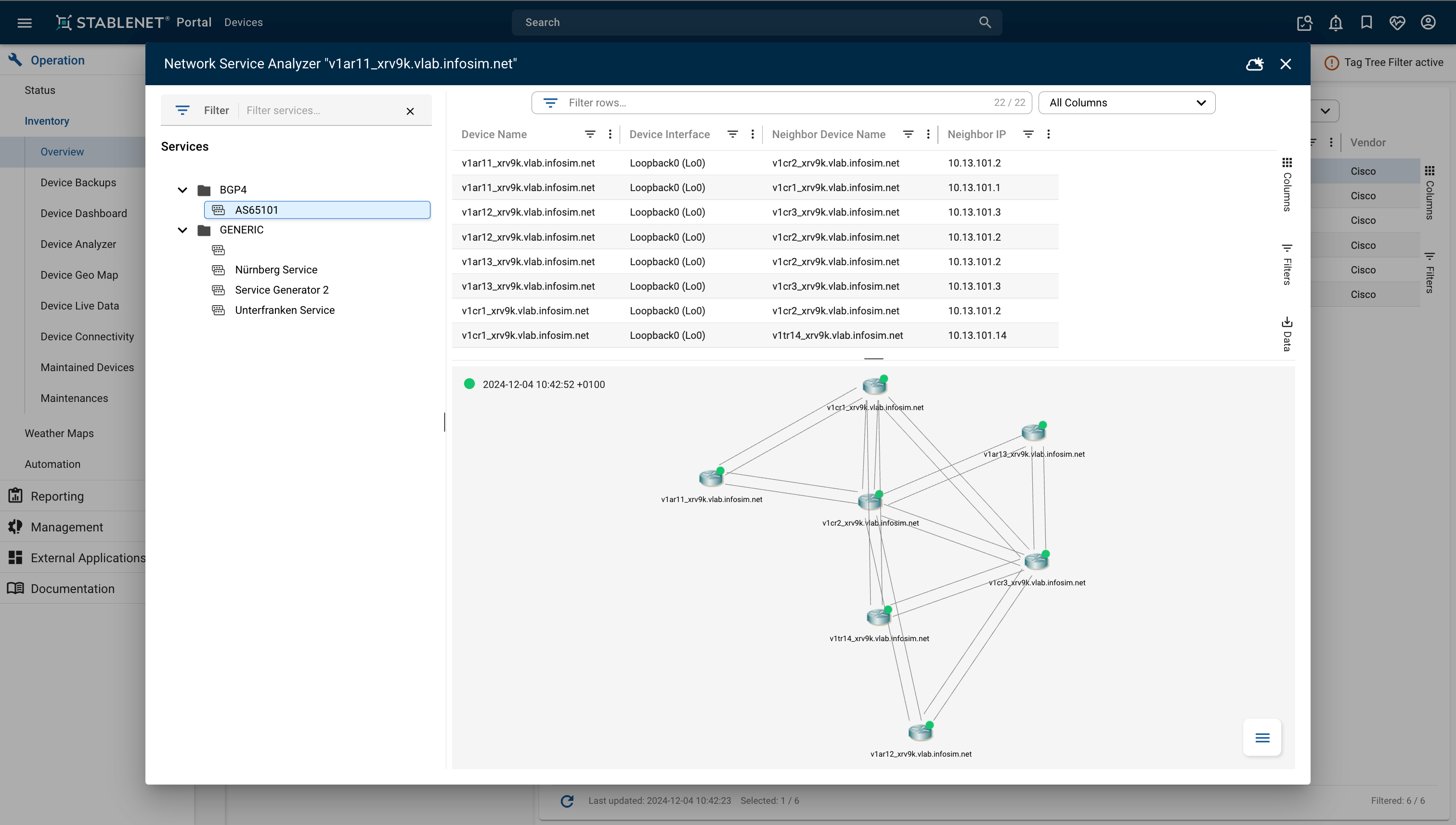This screenshot has width=1456, height=825.
Task: Open Device Geo Map
Action: point(79,275)
